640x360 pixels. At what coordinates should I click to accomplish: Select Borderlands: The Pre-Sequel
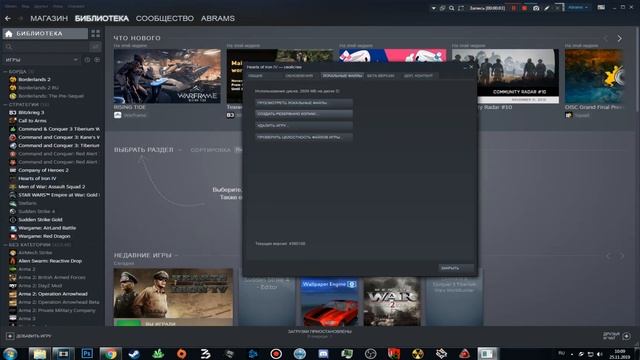[x=51, y=96]
